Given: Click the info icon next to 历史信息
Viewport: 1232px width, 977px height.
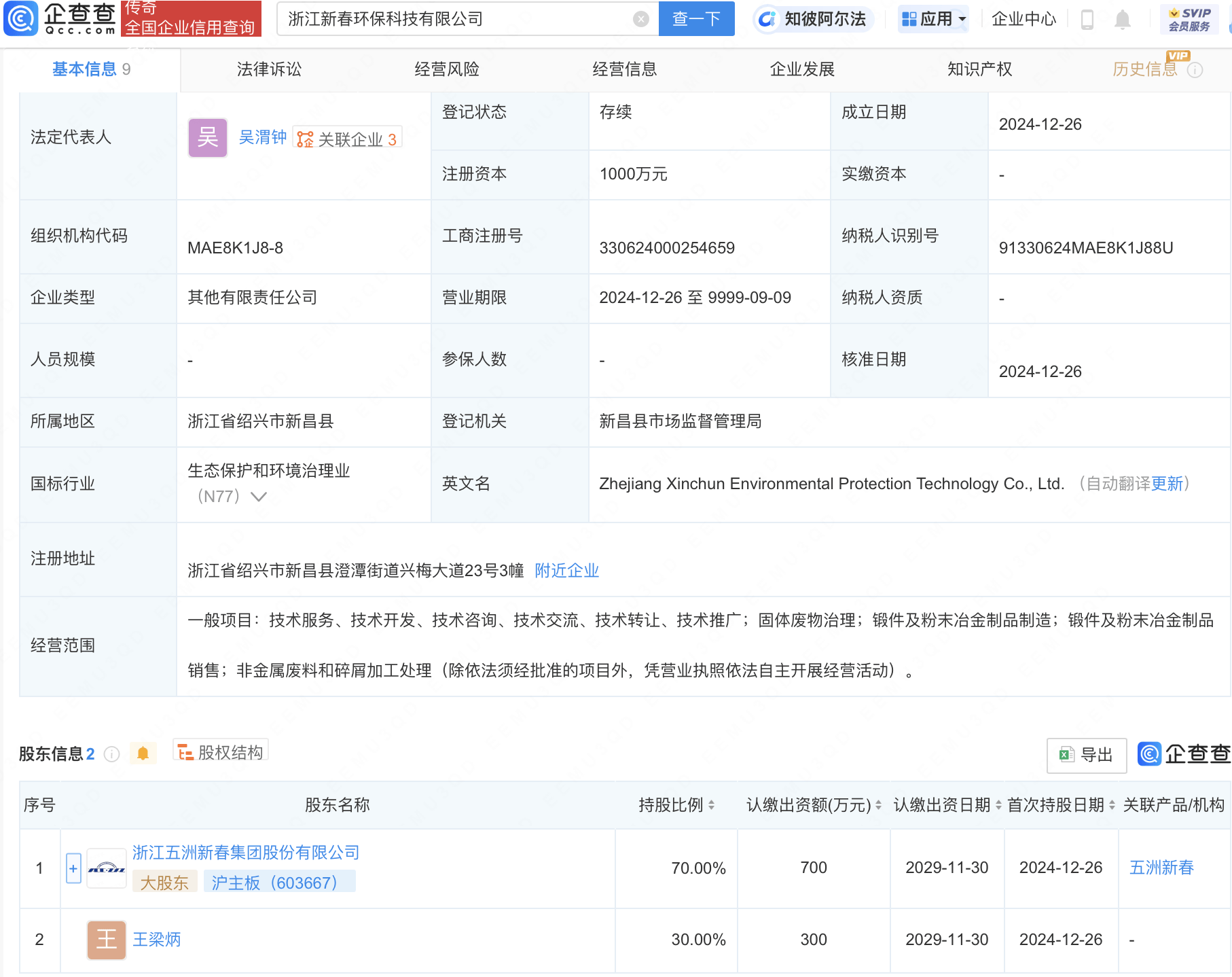Looking at the screenshot, I should click(x=1195, y=70).
